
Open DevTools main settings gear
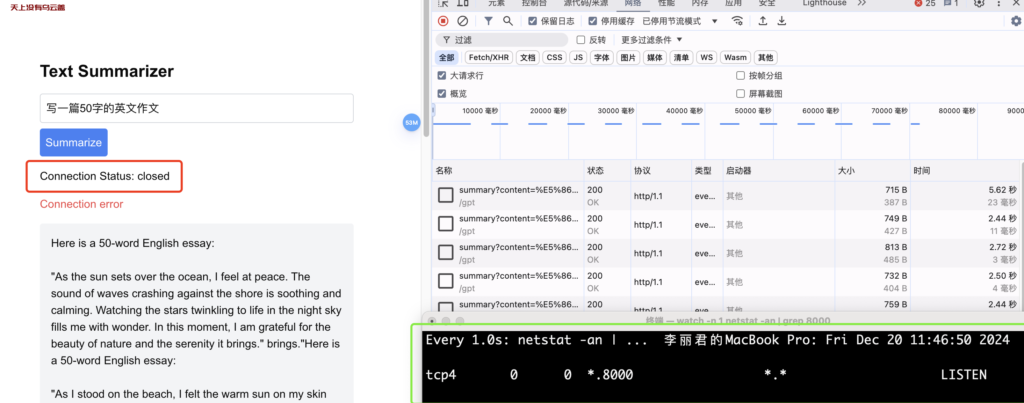point(978,3)
